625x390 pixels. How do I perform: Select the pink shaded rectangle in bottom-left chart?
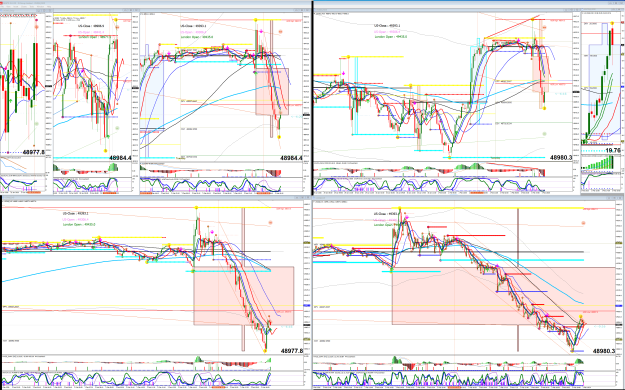pyautogui.click(x=244, y=295)
